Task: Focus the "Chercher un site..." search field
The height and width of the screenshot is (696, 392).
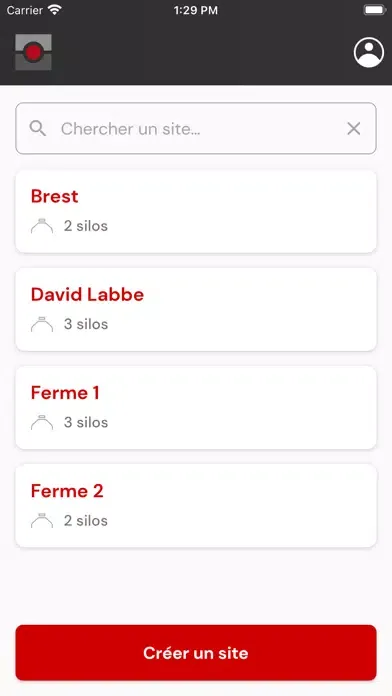Action: [x=196, y=129]
